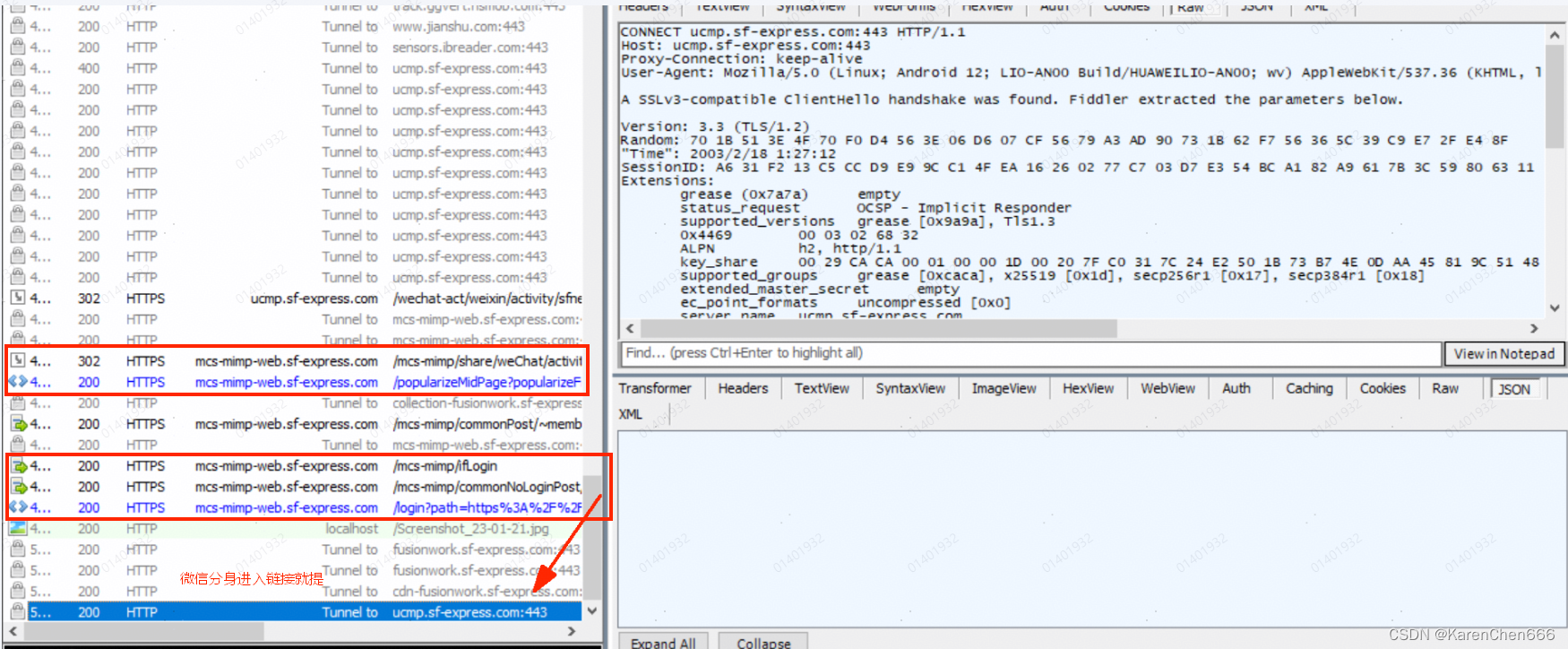This screenshot has height=649, width=1568.
Task: Select the /mcs-mimp/ifLogin session row
Action: click(x=294, y=466)
